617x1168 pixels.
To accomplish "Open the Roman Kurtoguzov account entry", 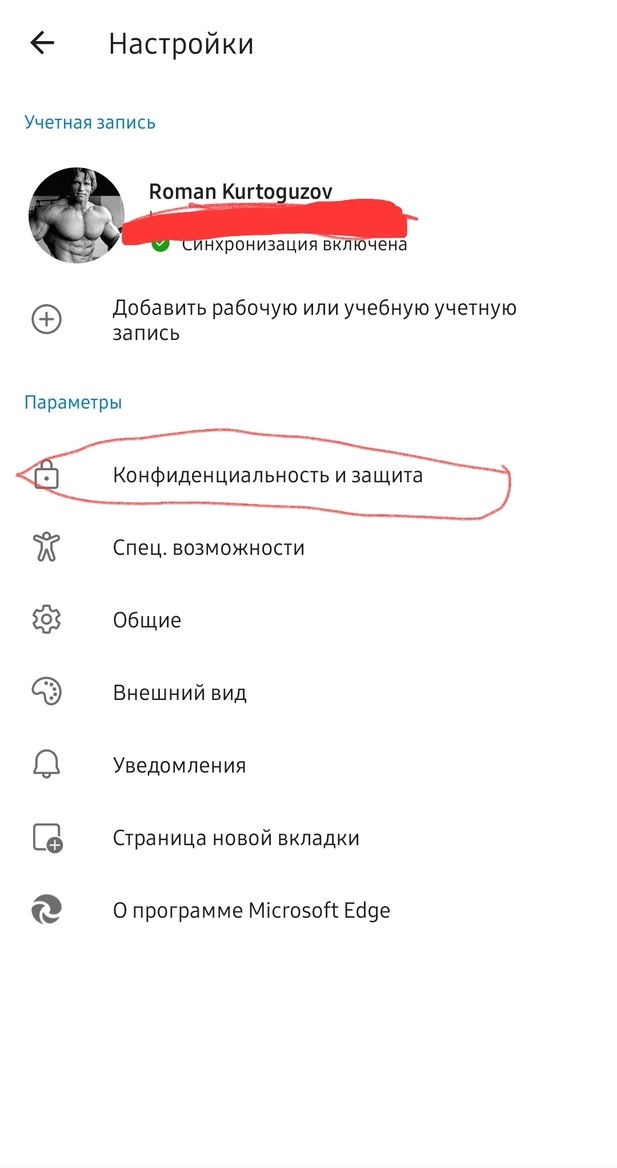I will (x=308, y=215).
